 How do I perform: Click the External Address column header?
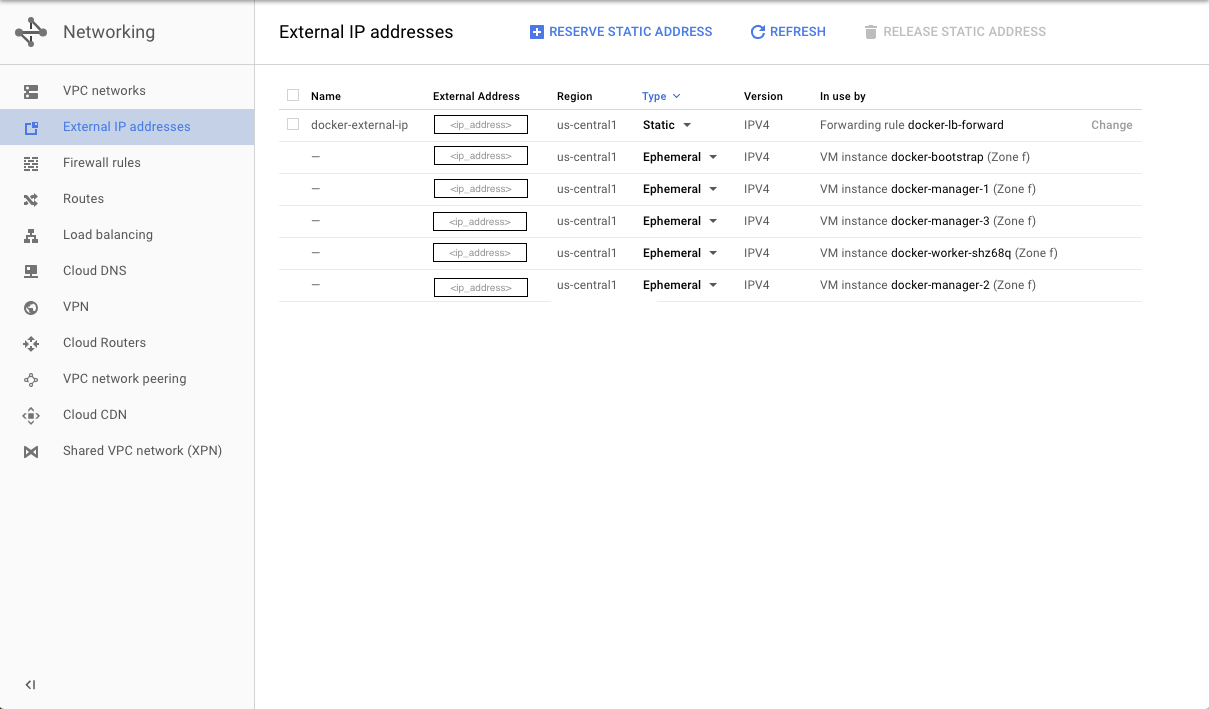[476, 96]
